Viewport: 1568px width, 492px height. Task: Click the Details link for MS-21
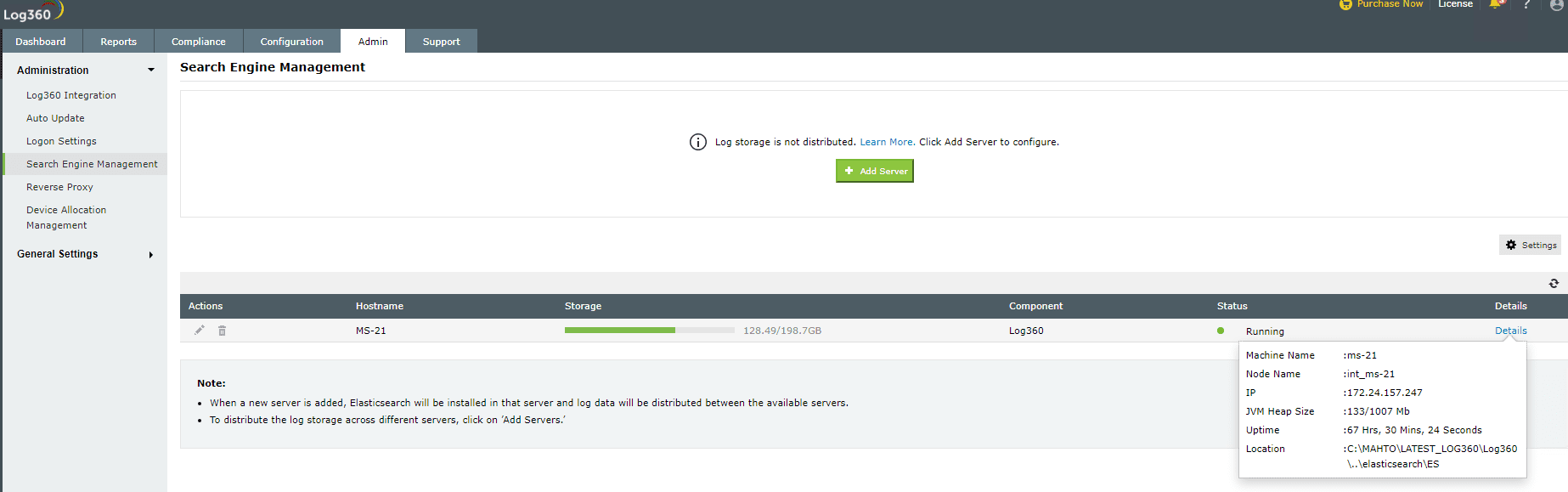(x=1511, y=331)
